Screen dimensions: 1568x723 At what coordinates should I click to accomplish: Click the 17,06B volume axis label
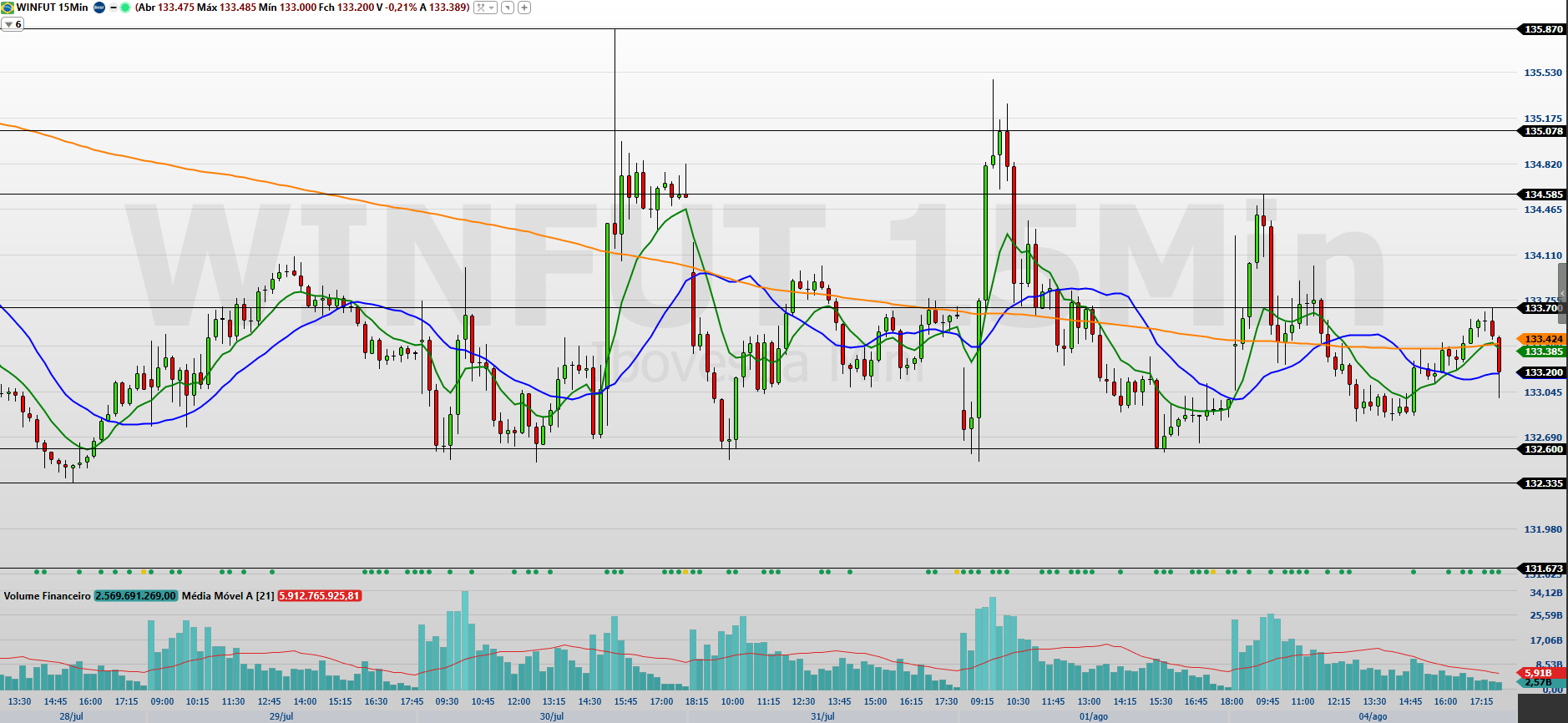coord(1545,640)
